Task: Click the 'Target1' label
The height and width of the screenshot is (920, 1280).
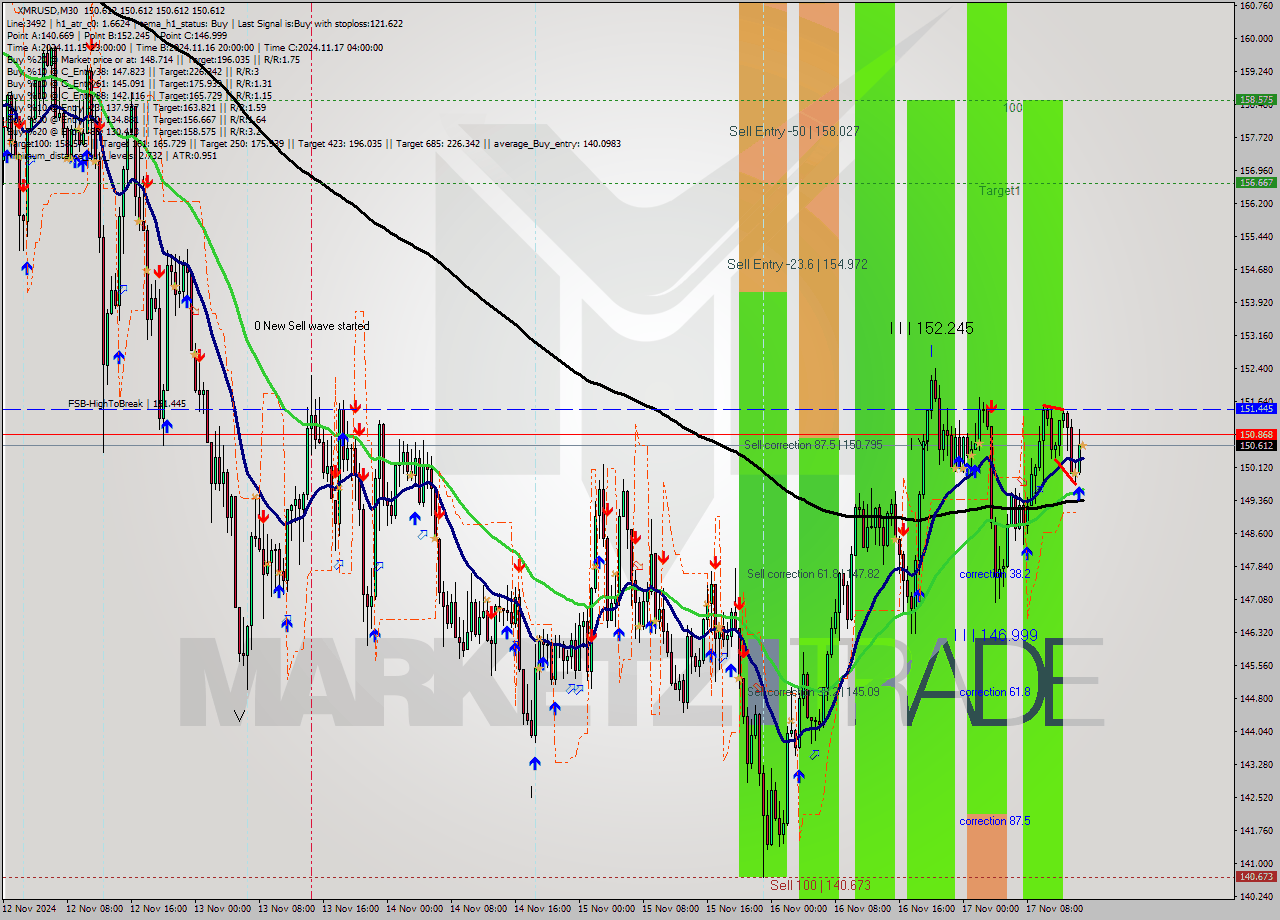Action: (x=999, y=190)
